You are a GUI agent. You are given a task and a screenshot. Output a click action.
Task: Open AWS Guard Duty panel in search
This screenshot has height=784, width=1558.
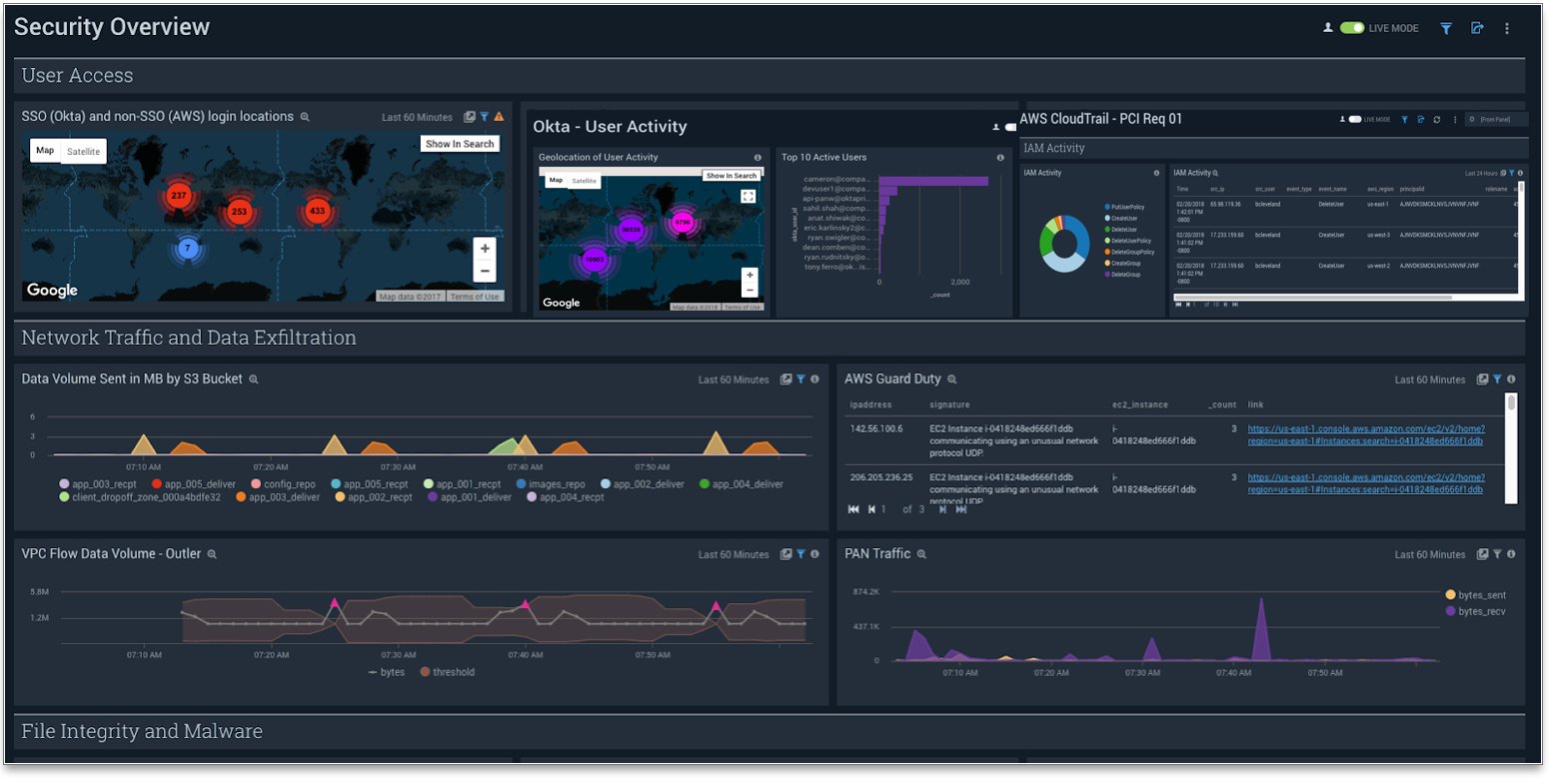coord(952,381)
